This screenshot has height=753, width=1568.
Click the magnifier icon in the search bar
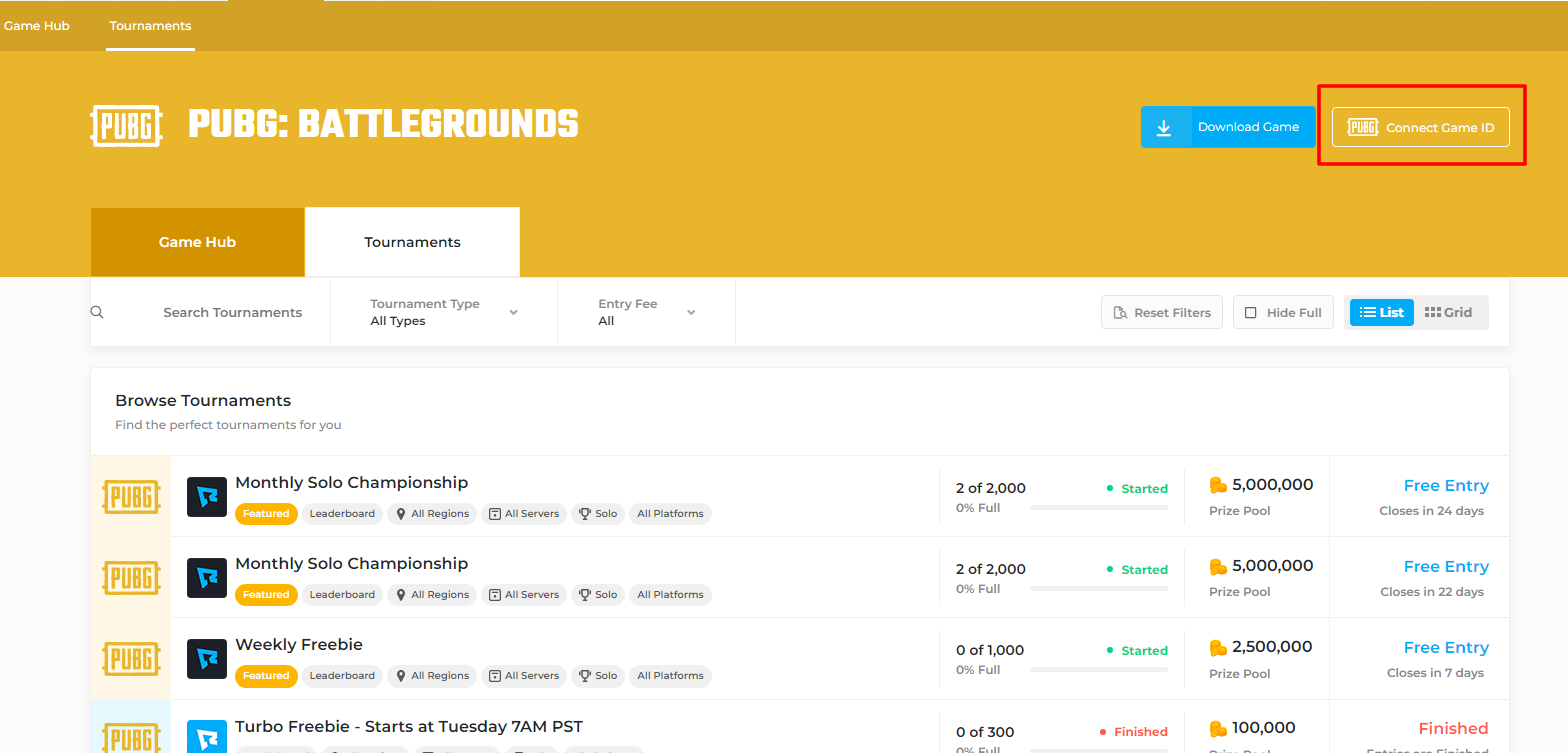[x=97, y=312]
